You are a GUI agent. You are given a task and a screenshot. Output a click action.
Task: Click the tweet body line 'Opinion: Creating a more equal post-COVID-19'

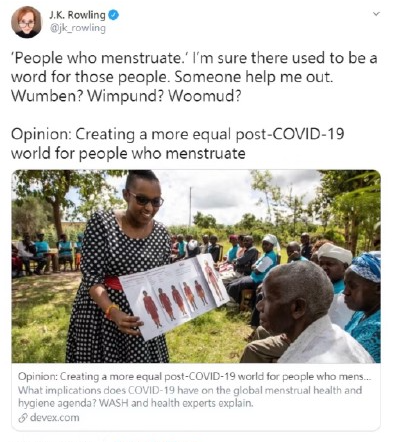pyautogui.click(x=177, y=134)
